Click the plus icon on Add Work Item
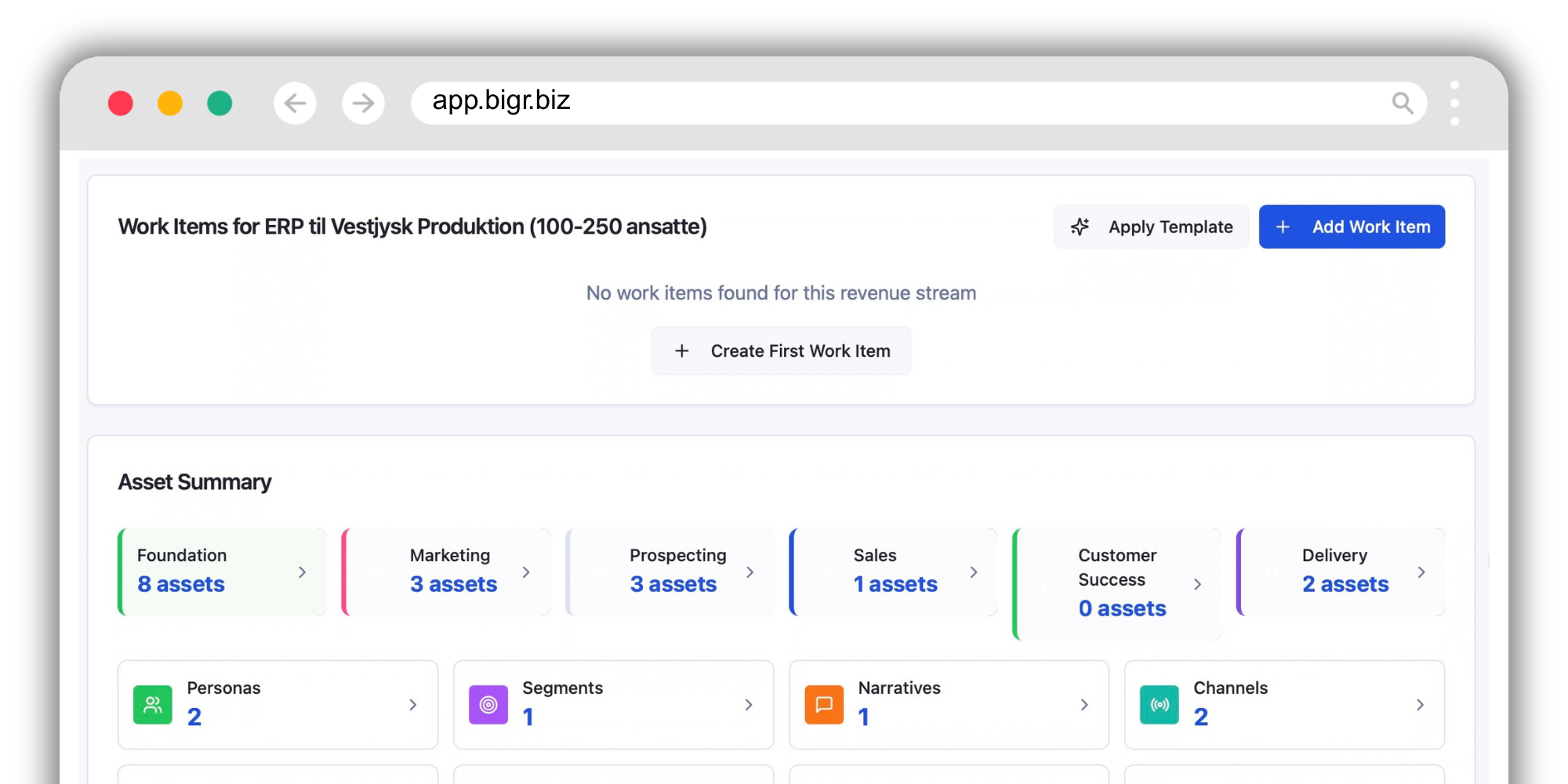Viewport: 1568px width, 784px height. coord(1283,227)
